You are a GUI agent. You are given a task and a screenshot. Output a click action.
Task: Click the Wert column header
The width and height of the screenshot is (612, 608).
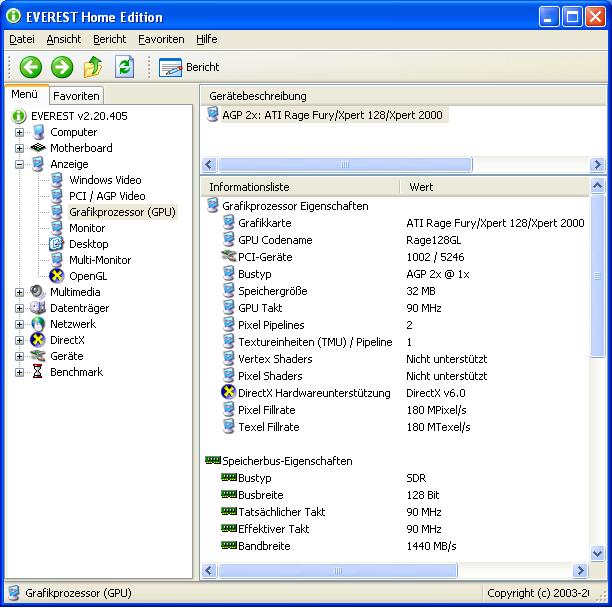click(494, 187)
